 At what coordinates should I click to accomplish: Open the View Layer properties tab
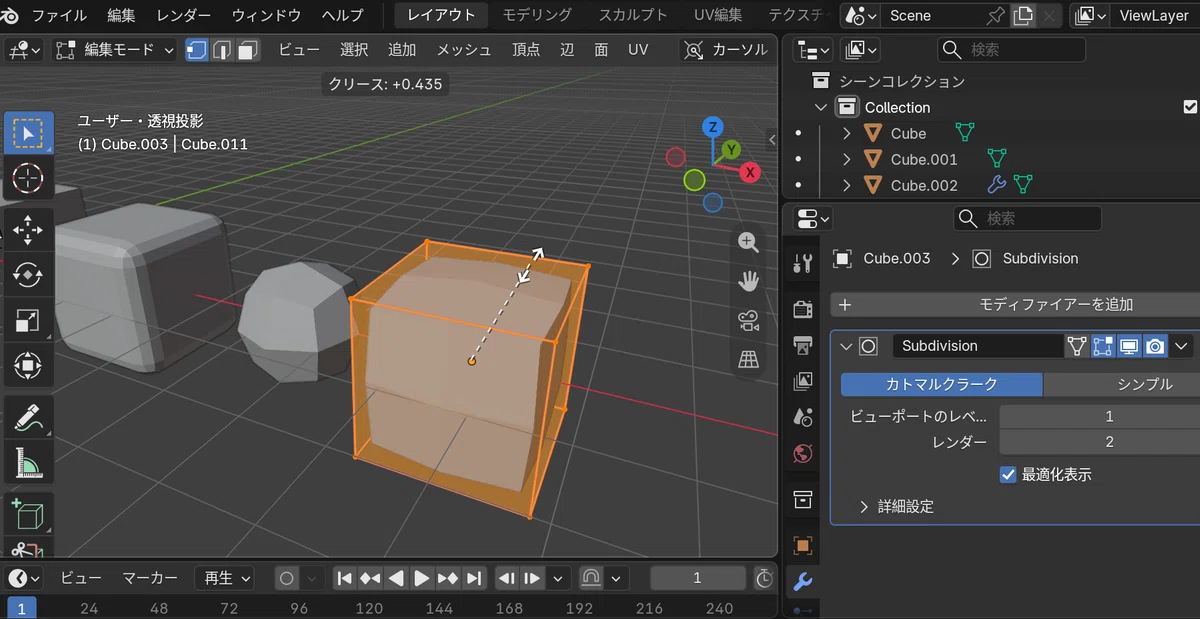802,381
